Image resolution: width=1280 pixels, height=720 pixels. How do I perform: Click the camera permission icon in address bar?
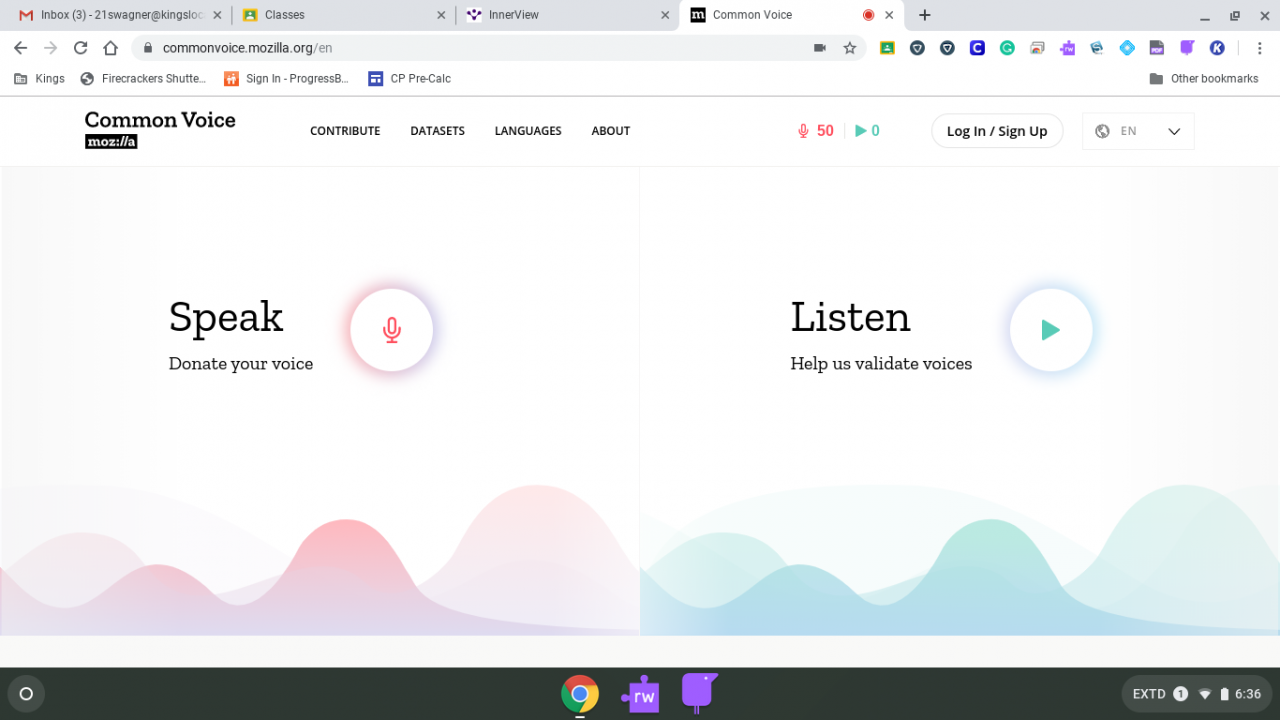(820, 48)
